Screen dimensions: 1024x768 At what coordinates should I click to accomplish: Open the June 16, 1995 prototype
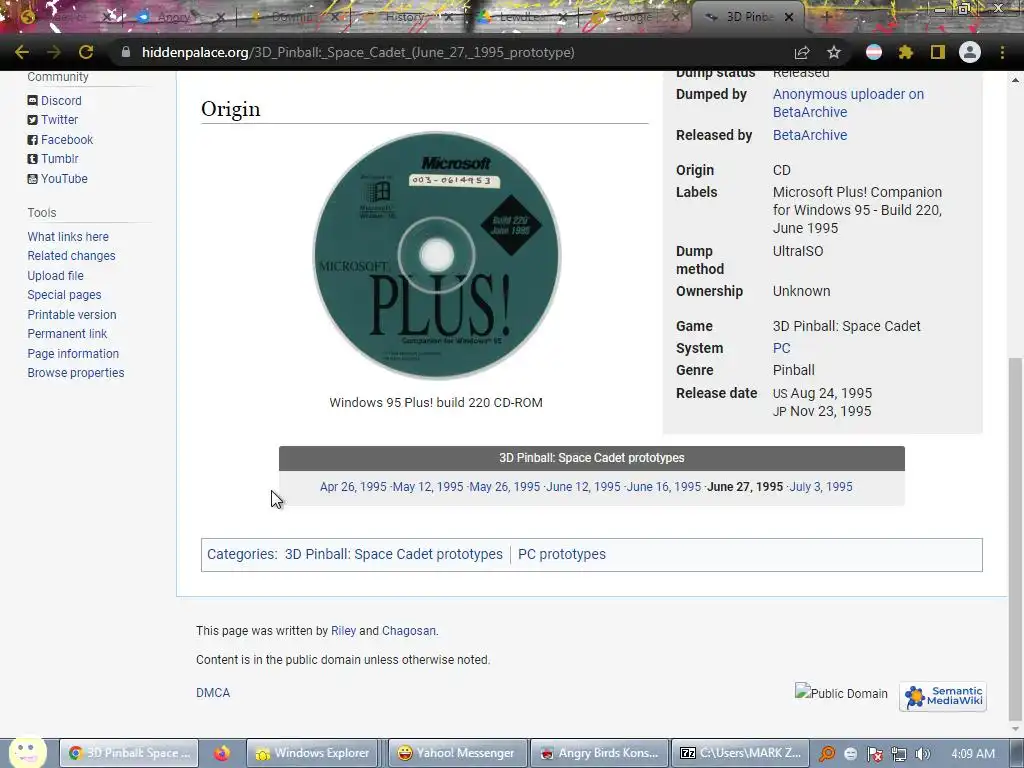tap(664, 487)
